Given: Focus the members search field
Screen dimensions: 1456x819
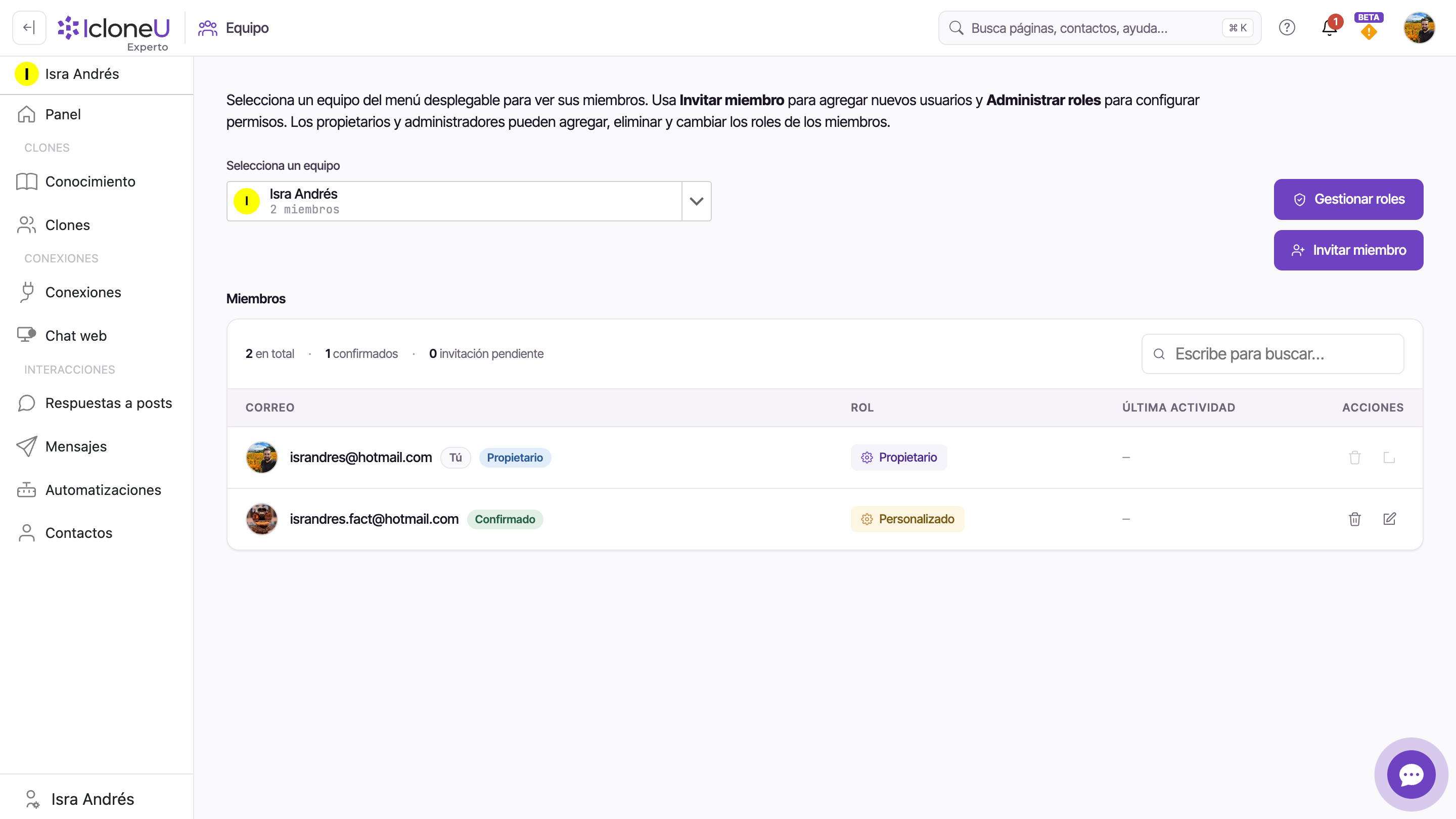Looking at the screenshot, I should 1272,354.
